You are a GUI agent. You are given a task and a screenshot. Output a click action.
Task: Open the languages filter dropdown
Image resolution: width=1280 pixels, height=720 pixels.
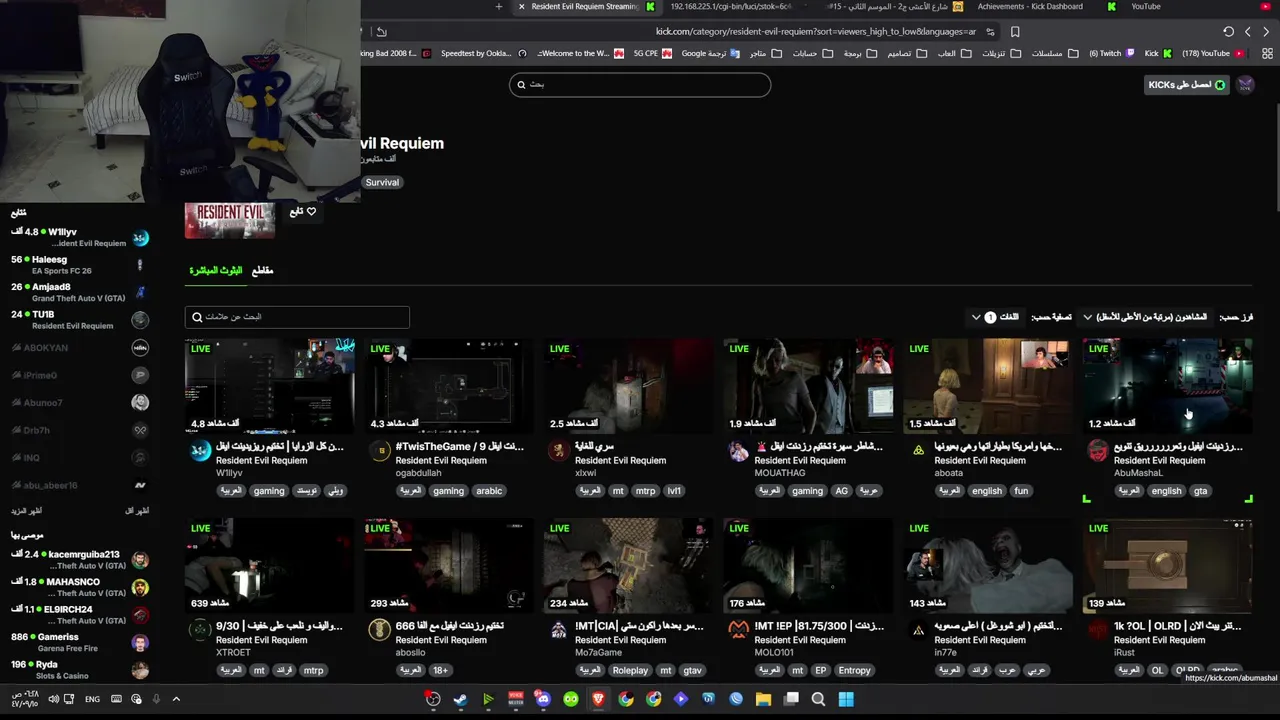click(x=996, y=317)
